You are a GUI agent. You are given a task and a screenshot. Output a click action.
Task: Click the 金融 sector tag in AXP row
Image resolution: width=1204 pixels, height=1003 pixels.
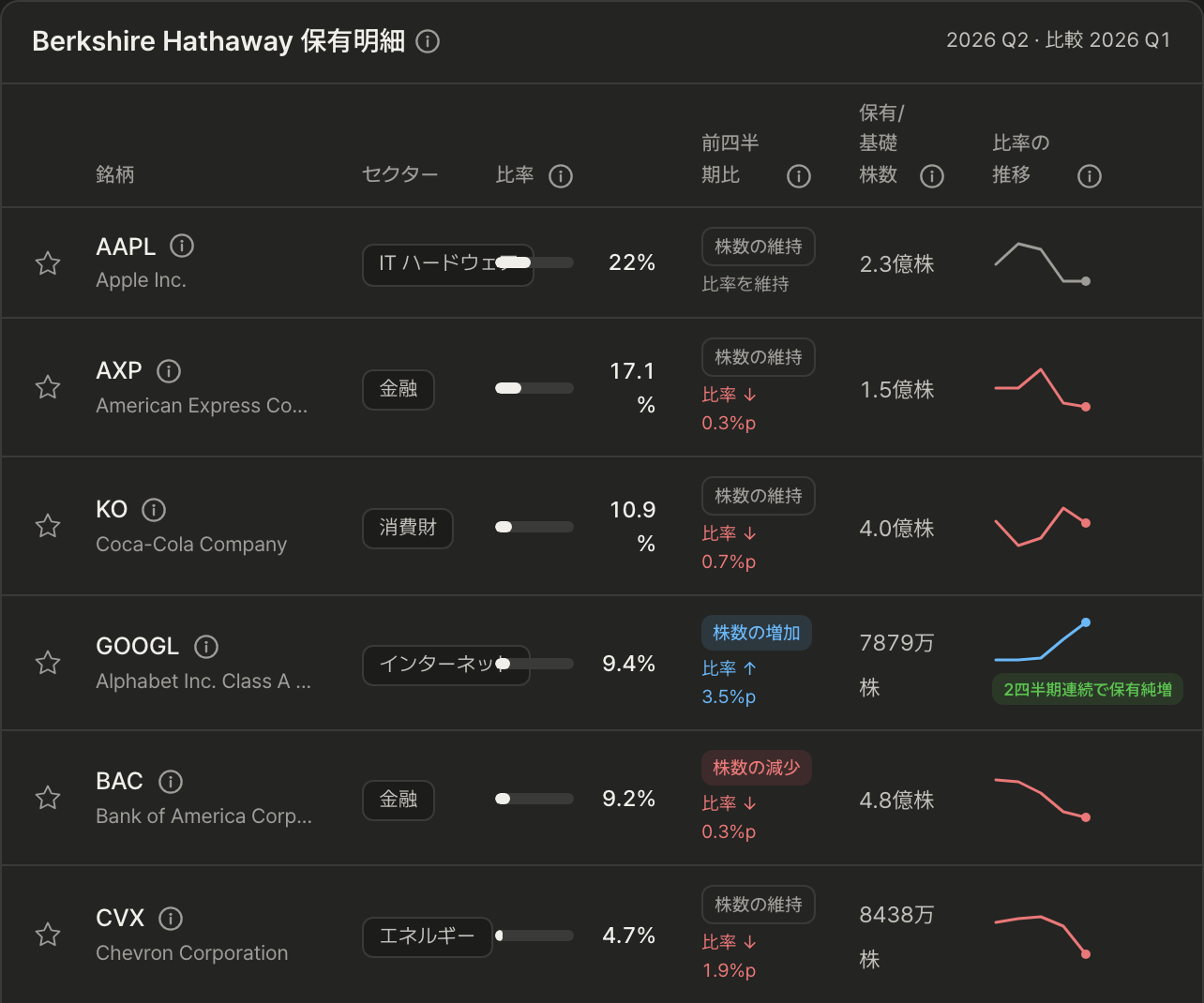click(399, 389)
